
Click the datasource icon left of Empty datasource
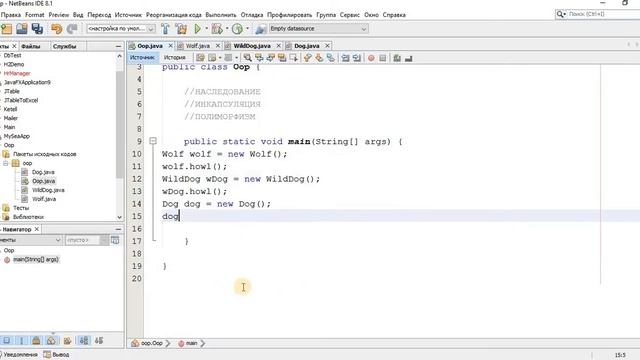point(260,29)
